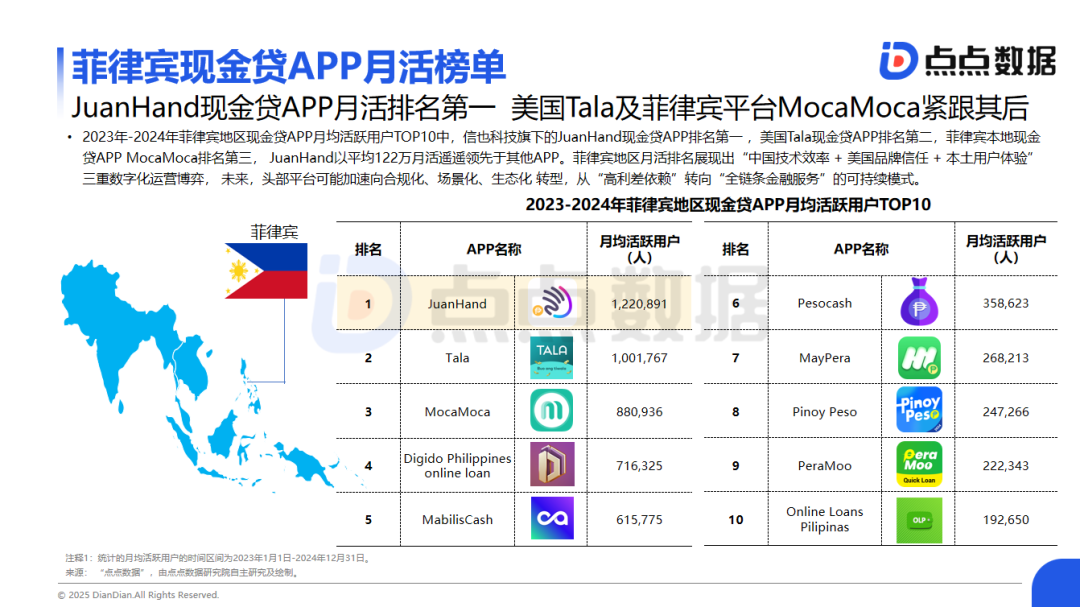Image resolution: width=1080 pixels, height=607 pixels.
Task: Click rank number 5 cell
Action: [x=368, y=519]
